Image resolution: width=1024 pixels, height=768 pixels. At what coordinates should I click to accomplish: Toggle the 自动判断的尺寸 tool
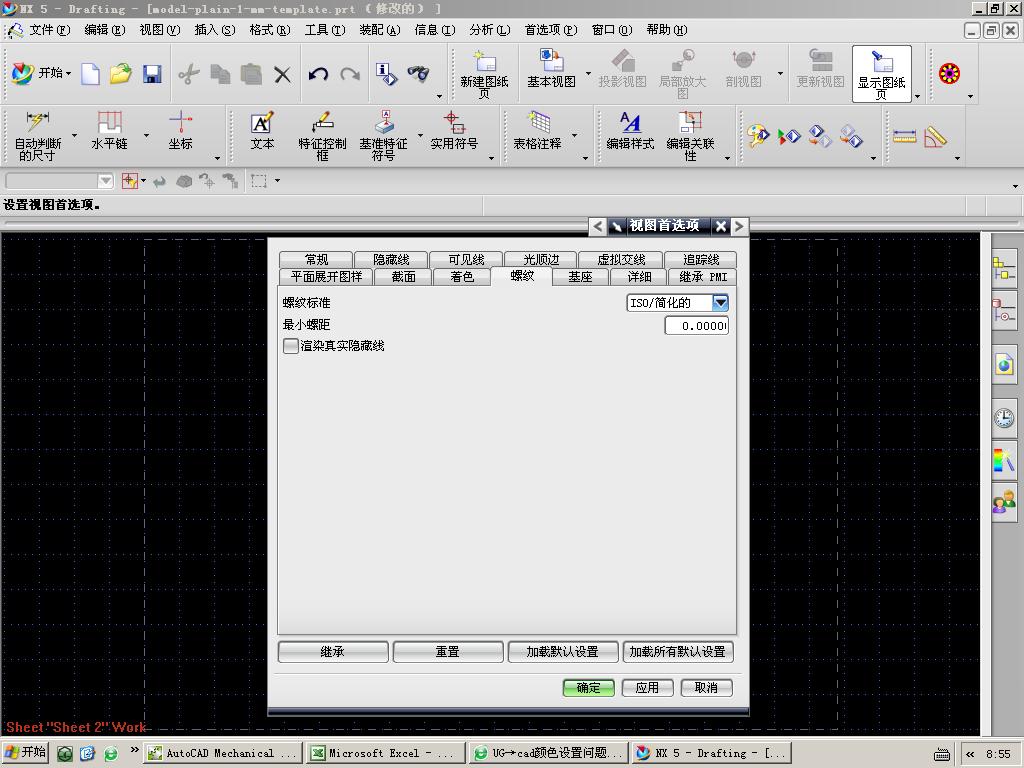(38, 135)
